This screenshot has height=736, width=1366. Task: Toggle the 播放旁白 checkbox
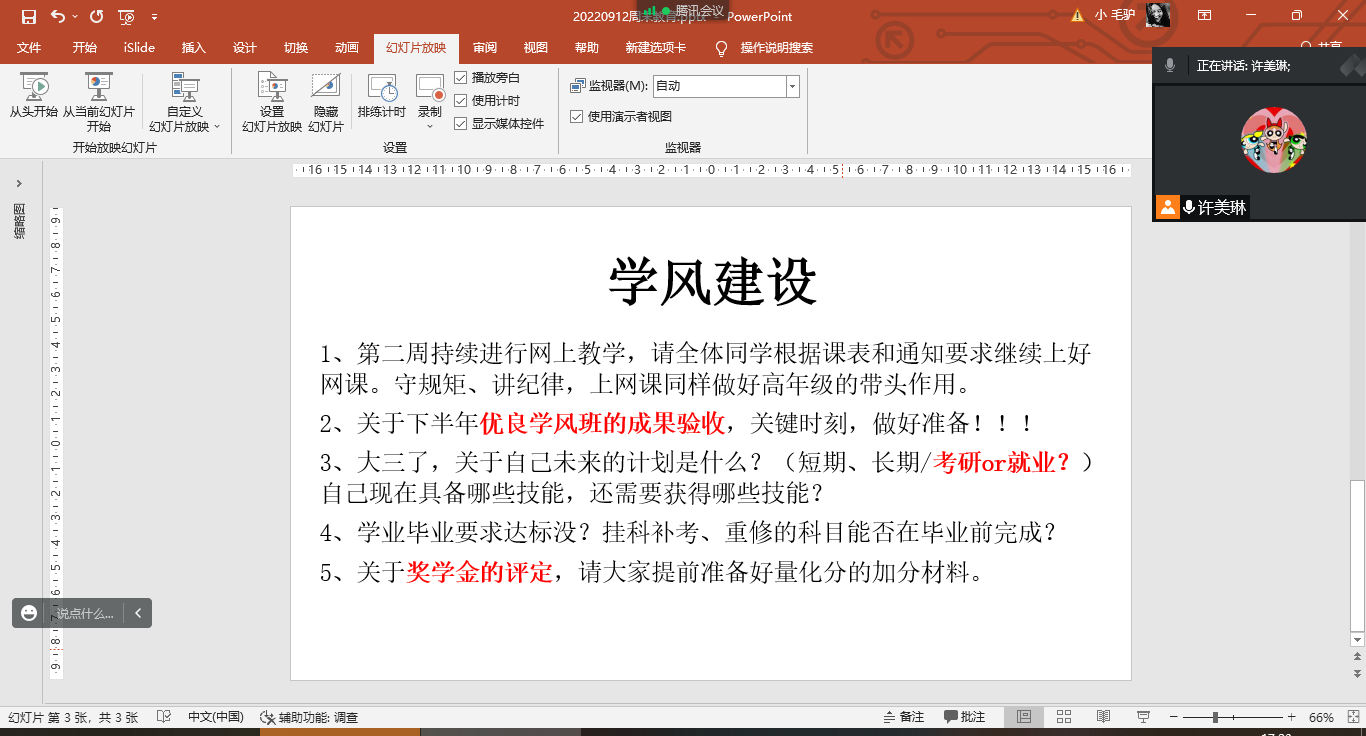click(x=461, y=77)
